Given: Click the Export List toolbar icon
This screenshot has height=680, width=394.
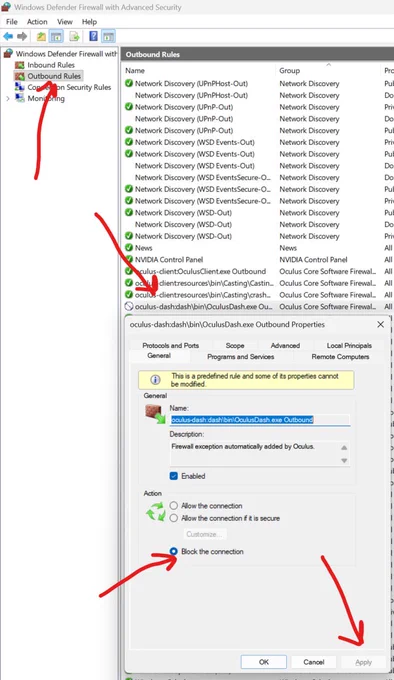Looking at the screenshot, I should pyautogui.click(x=75, y=36).
